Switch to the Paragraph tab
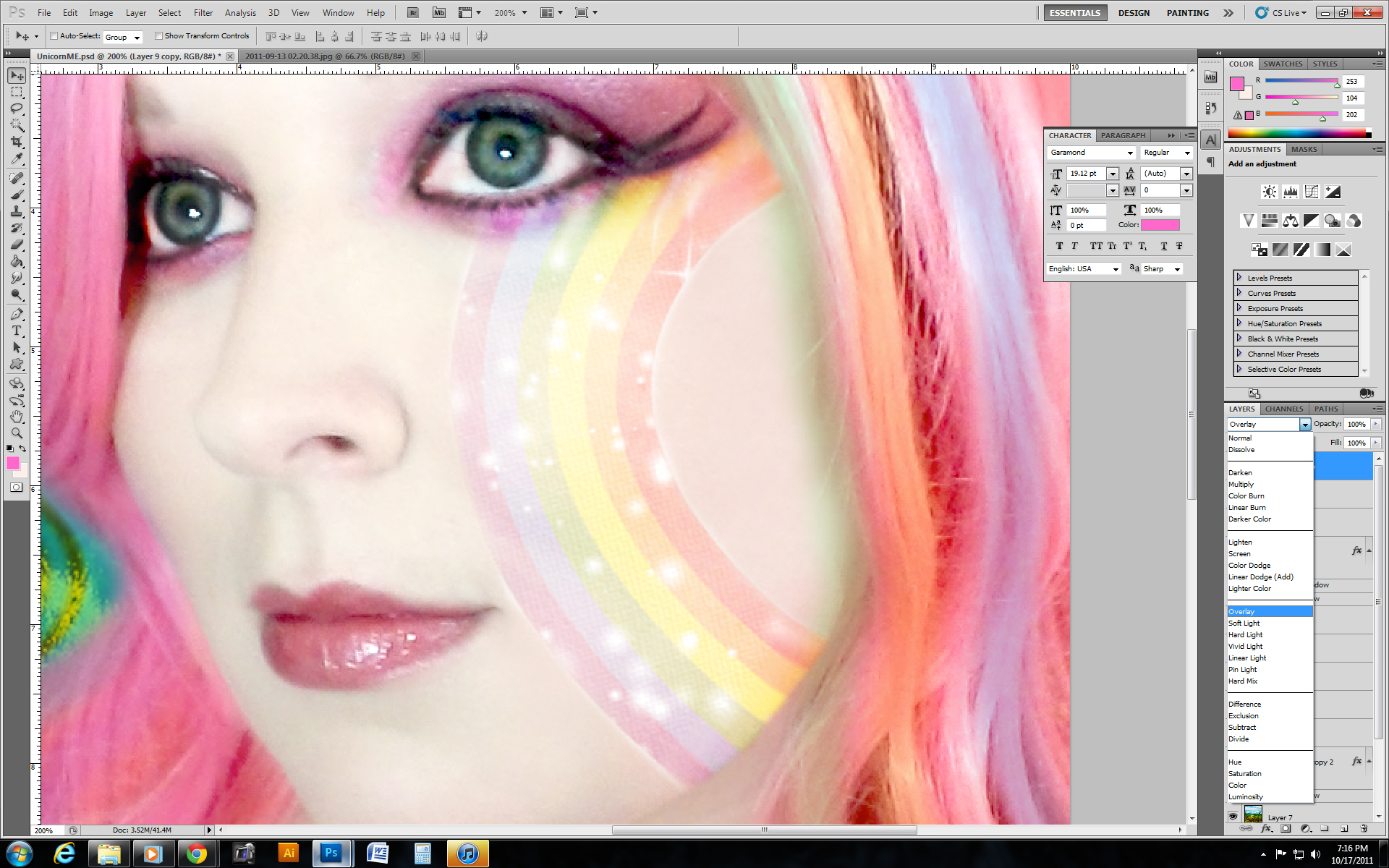This screenshot has height=868, width=1389. click(x=1123, y=135)
